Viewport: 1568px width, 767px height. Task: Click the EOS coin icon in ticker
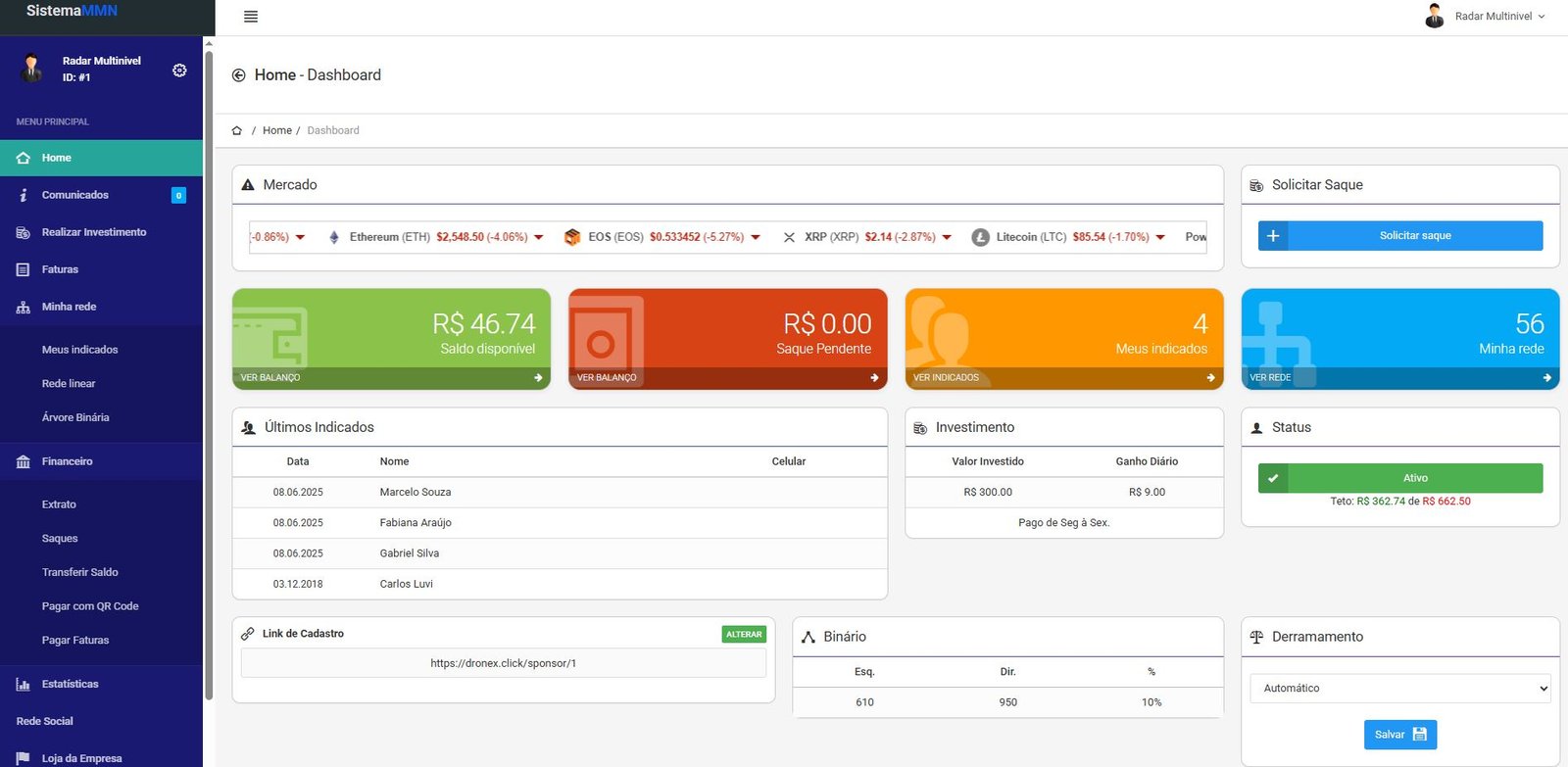coord(572,237)
